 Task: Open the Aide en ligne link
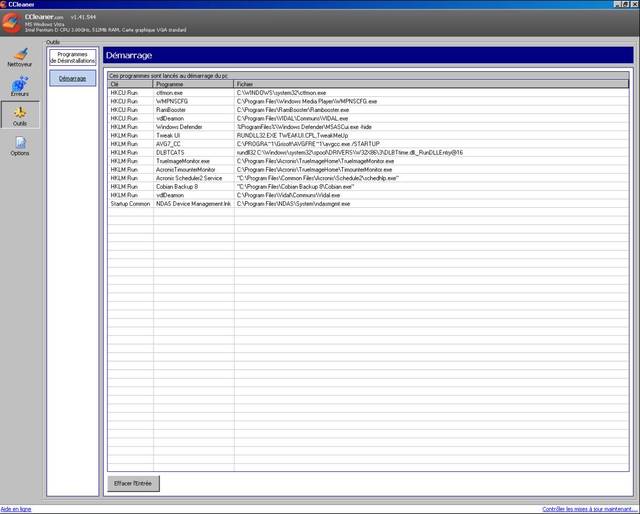(x=16, y=508)
